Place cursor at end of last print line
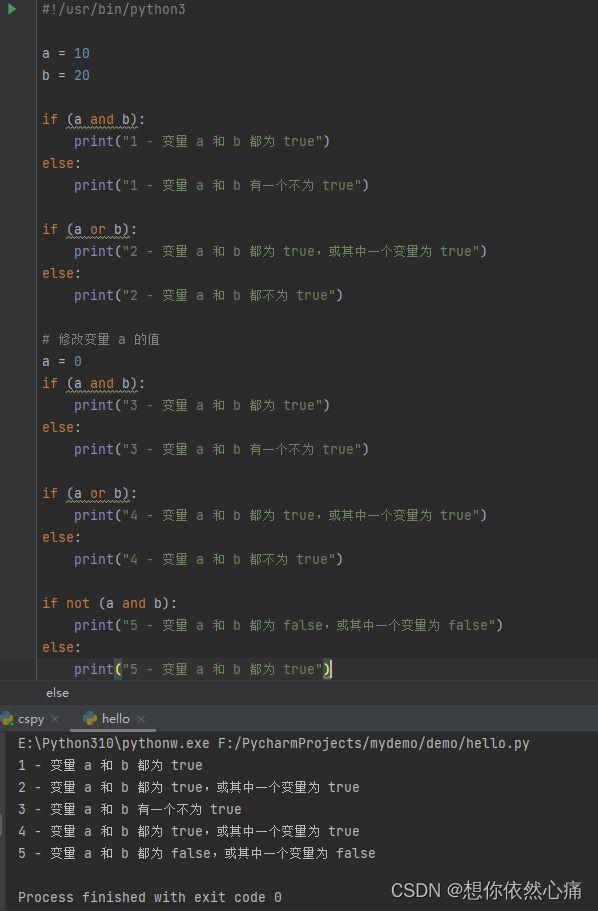 [x=331, y=669]
